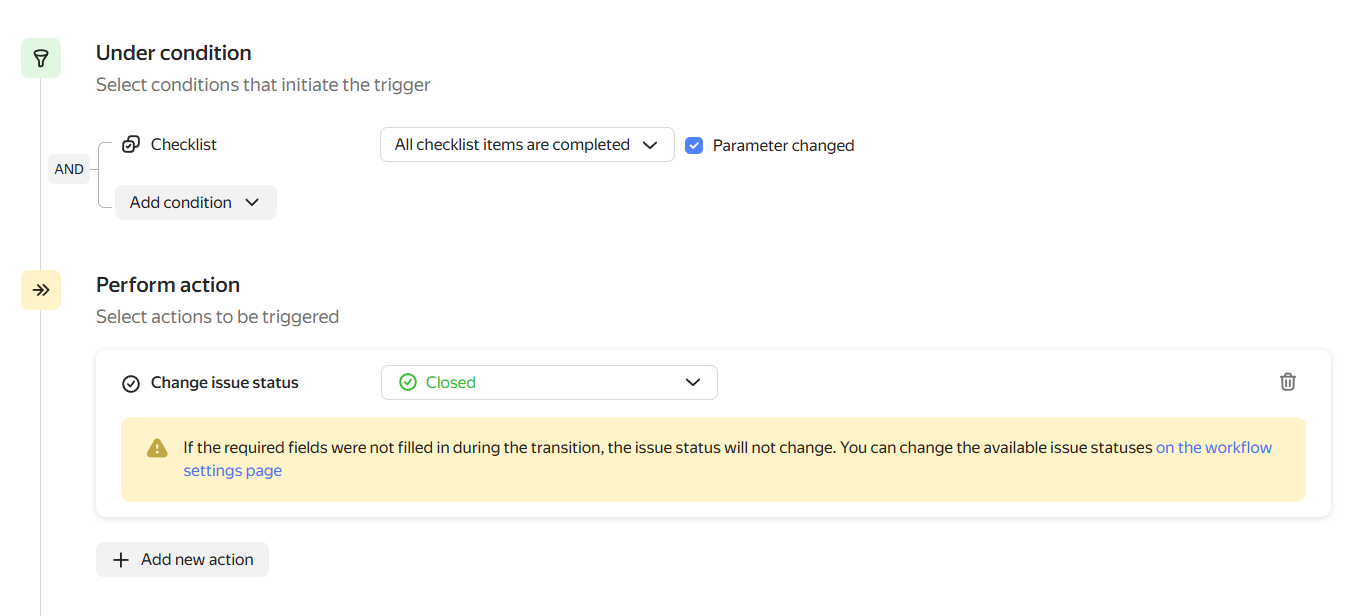This screenshot has width=1357, height=616.
Task: Select the Change issue status label
Action: pyautogui.click(x=225, y=383)
